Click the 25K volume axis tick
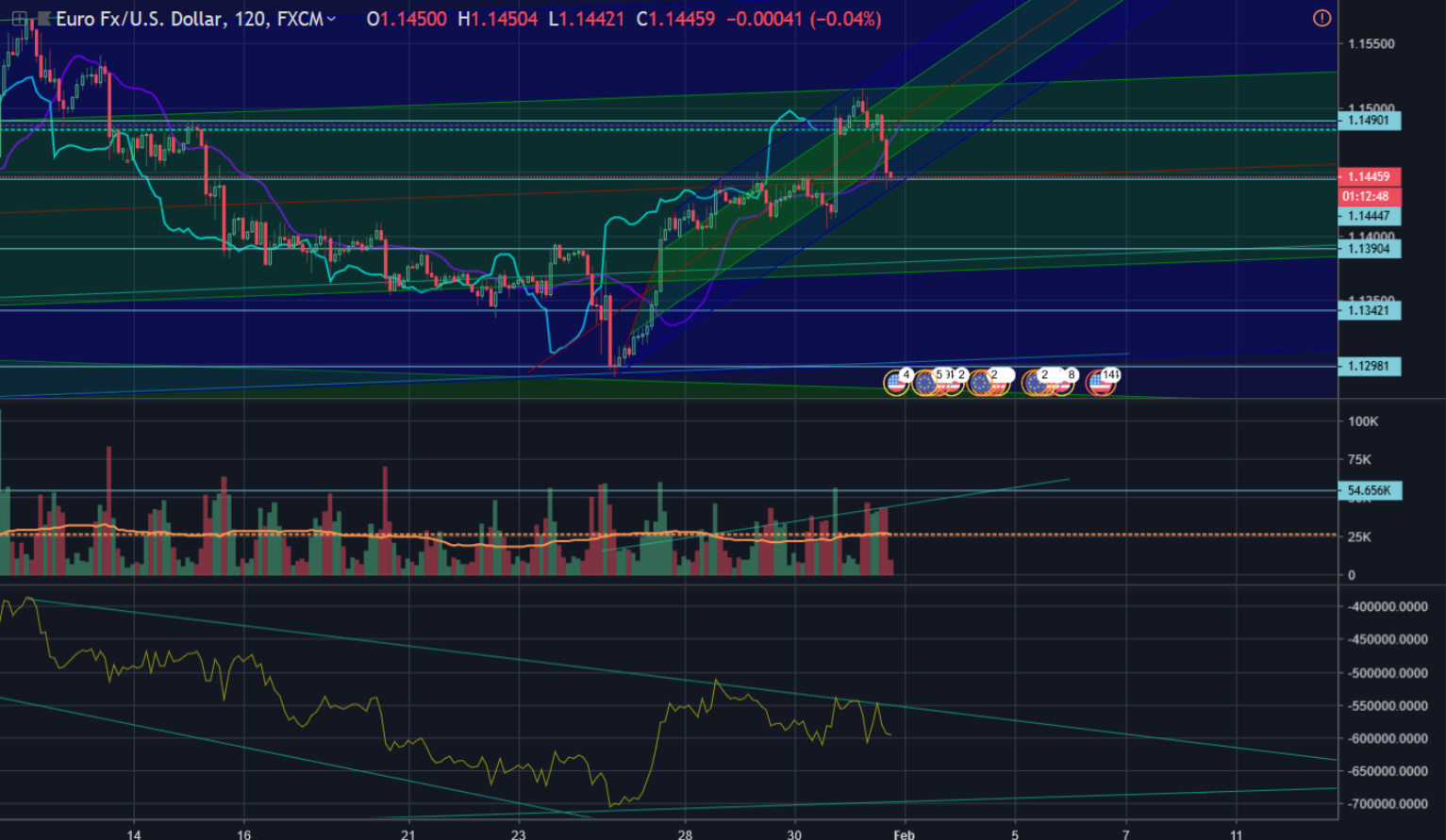1446x840 pixels. pos(1359,537)
